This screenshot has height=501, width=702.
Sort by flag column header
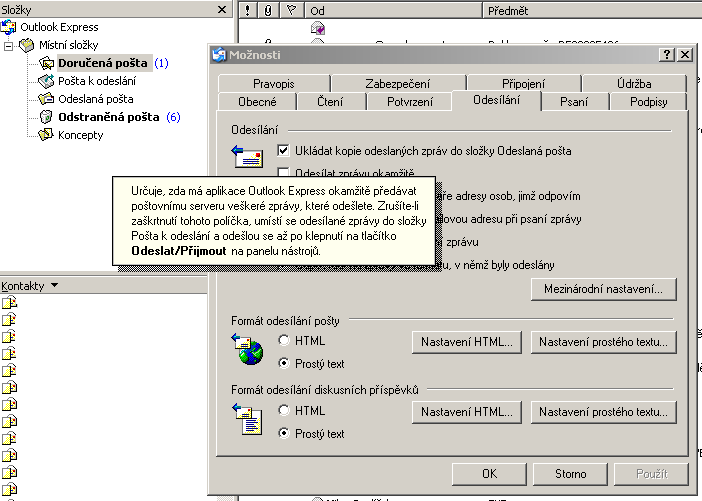291,10
